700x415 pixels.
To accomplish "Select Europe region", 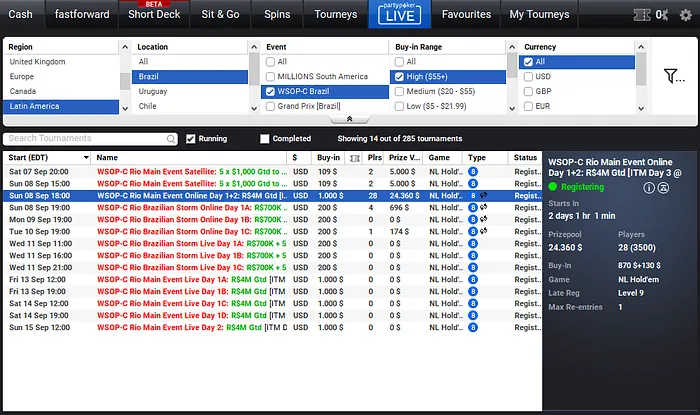I will [x=61, y=77].
